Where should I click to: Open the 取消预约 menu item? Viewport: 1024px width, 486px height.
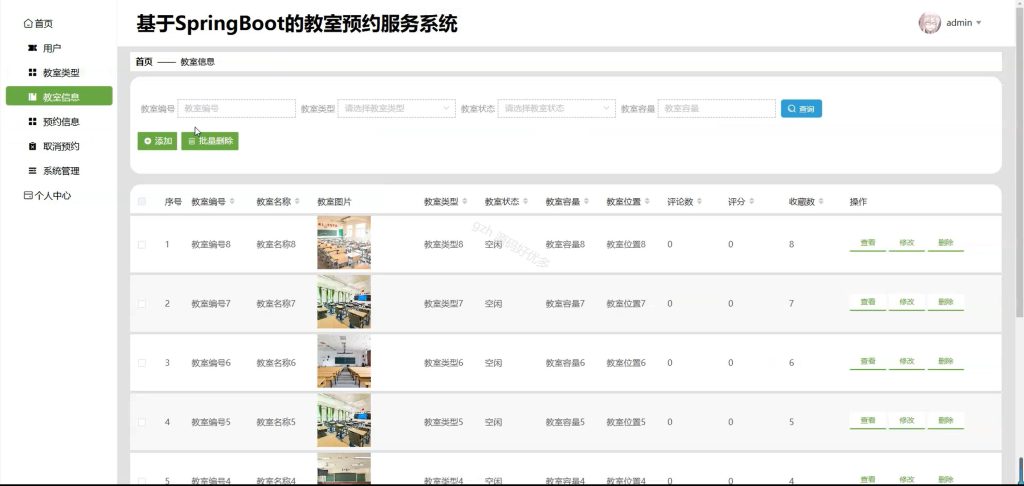59,146
